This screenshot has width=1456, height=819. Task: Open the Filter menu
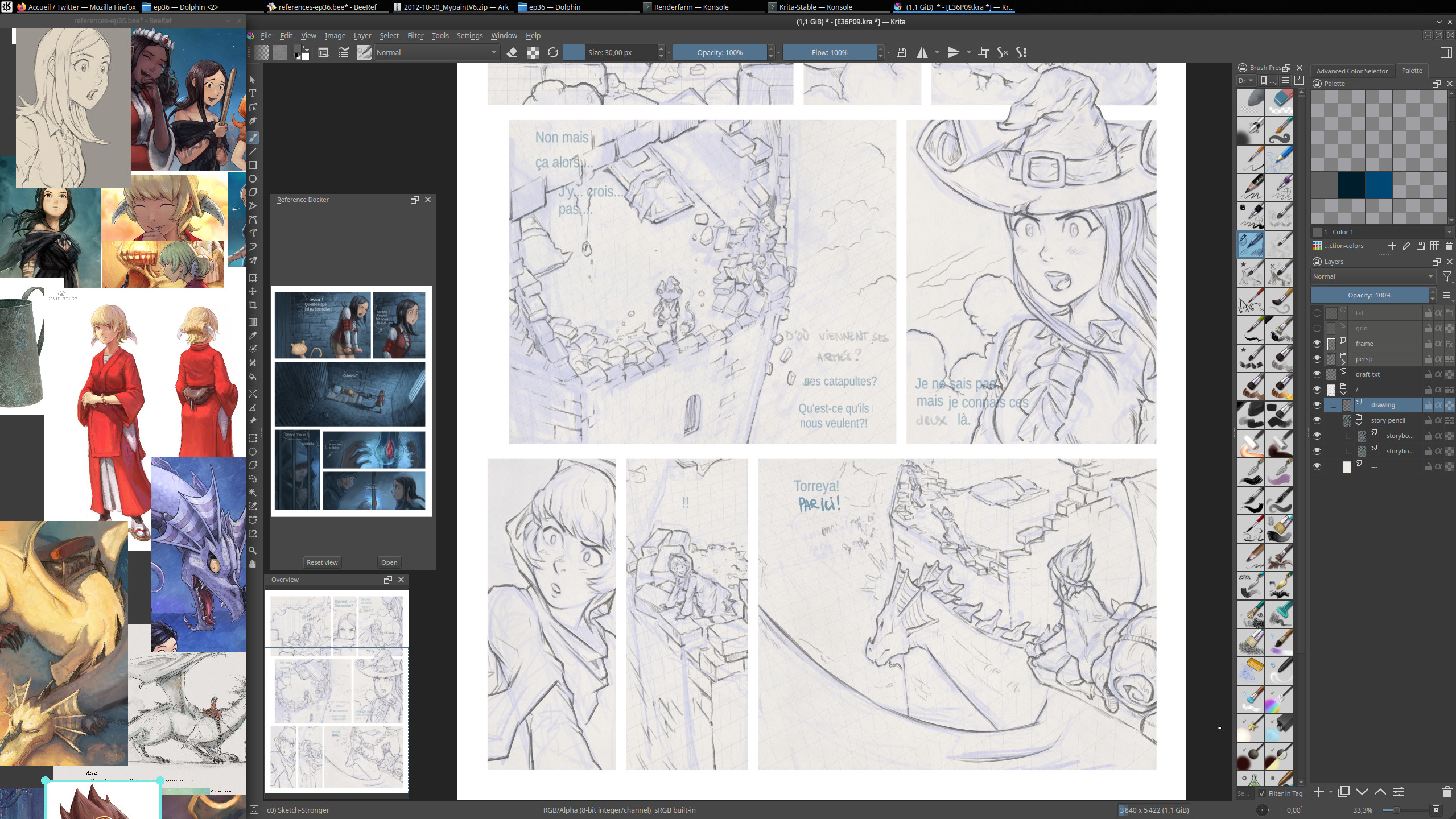pyautogui.click(x=415, y=35)
